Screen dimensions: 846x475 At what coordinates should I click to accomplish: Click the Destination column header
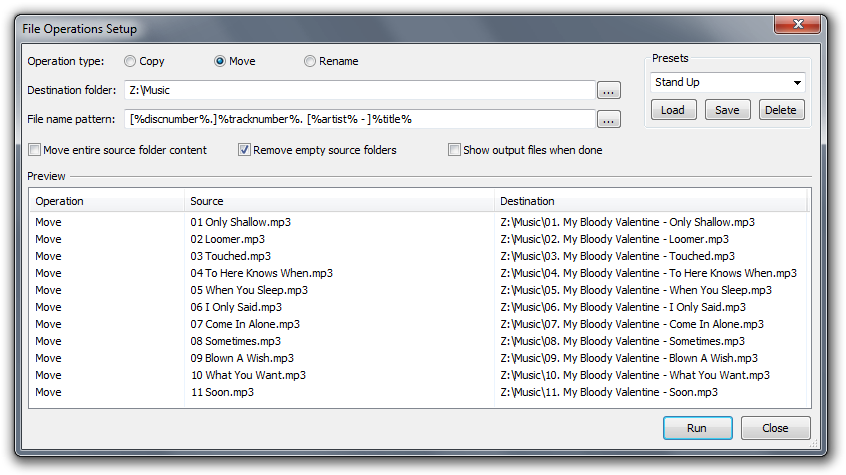650,202
